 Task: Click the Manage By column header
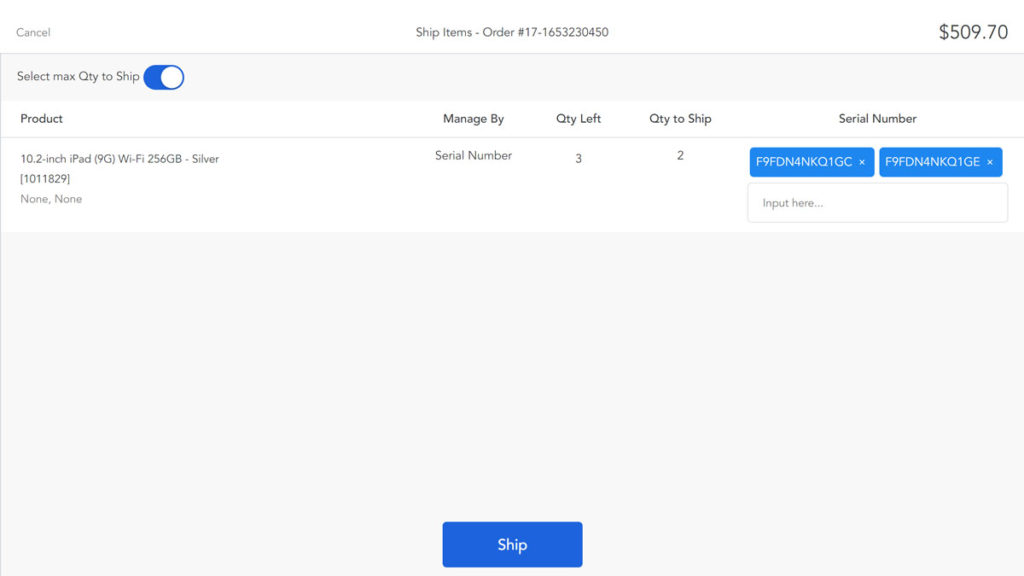(x=473, y=118)
